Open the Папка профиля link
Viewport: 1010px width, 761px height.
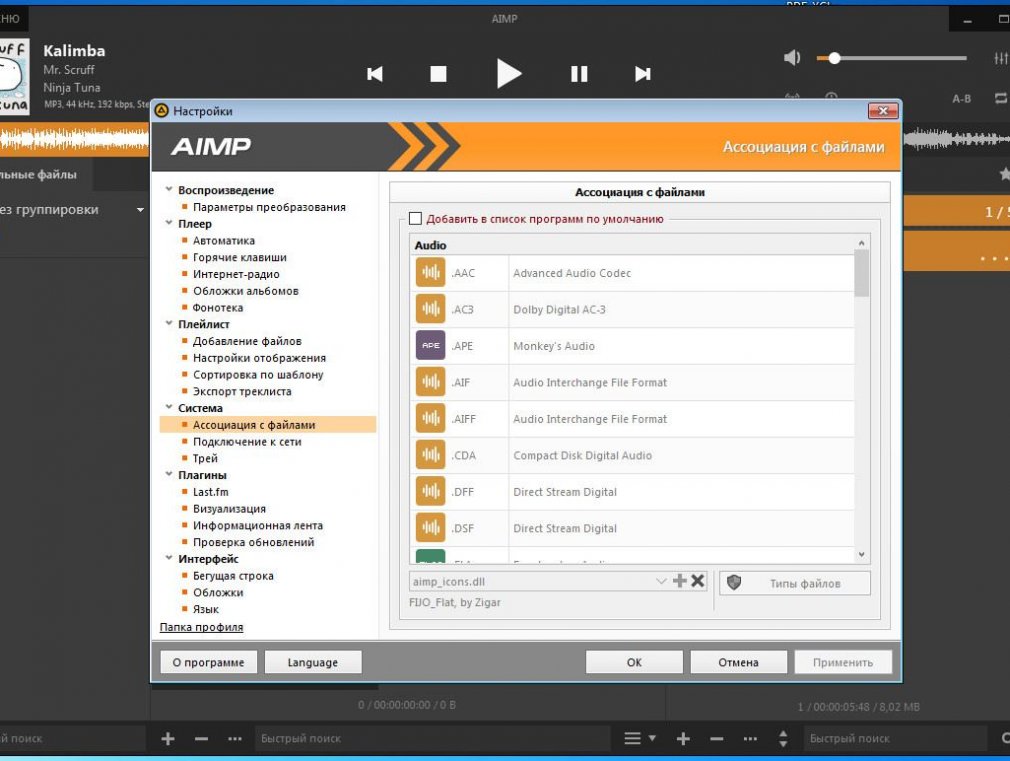(x=202, y=627)
